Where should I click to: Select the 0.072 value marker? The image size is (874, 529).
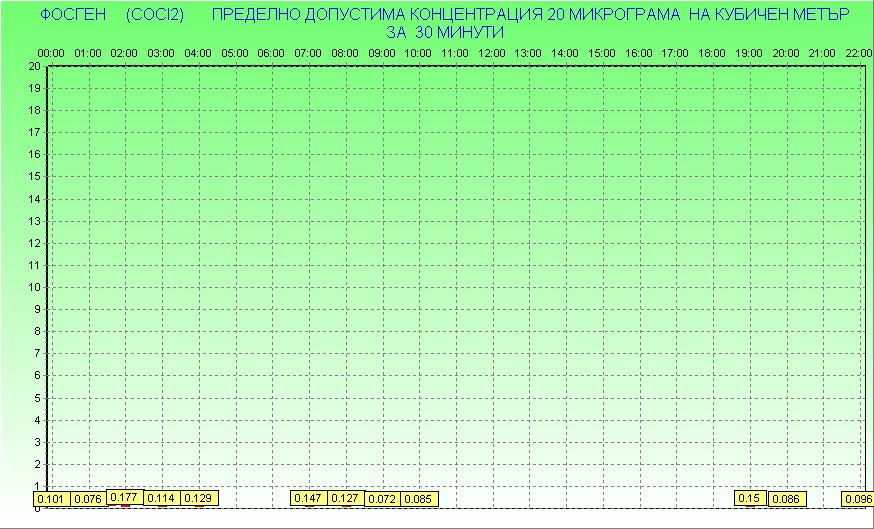click(382, 498)
